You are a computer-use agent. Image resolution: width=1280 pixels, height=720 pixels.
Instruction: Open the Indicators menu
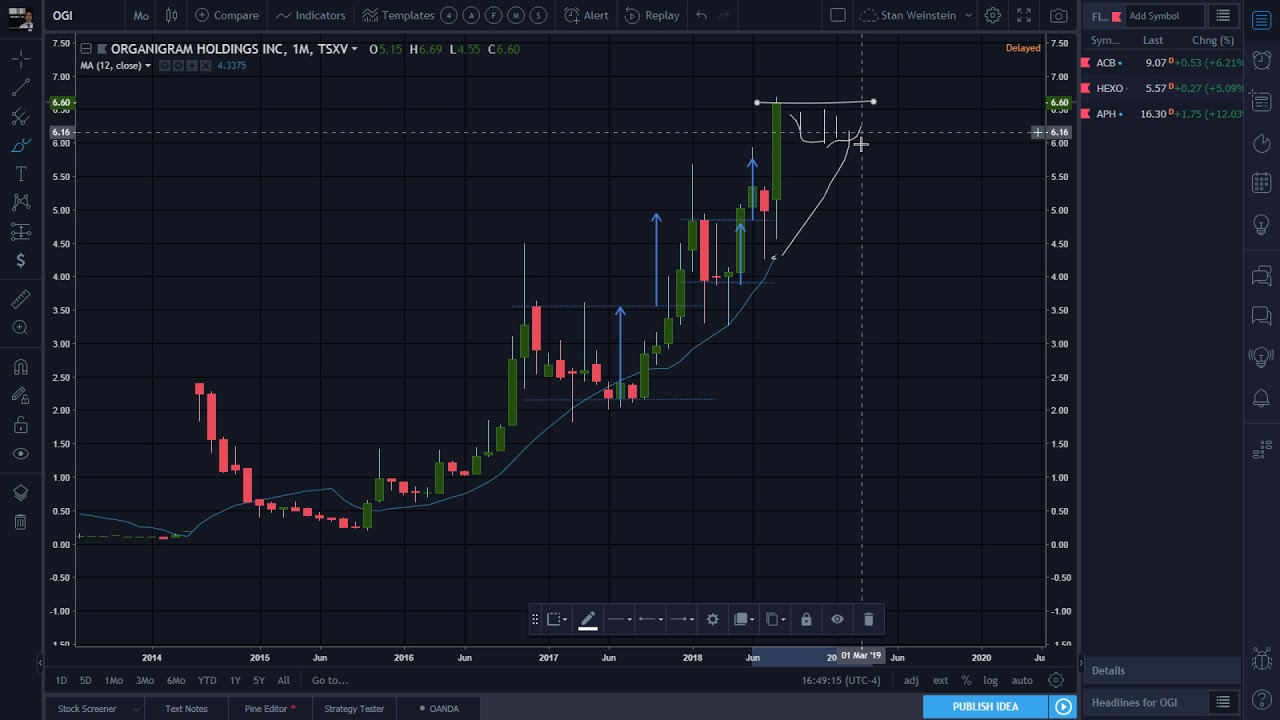pos(311,15)
